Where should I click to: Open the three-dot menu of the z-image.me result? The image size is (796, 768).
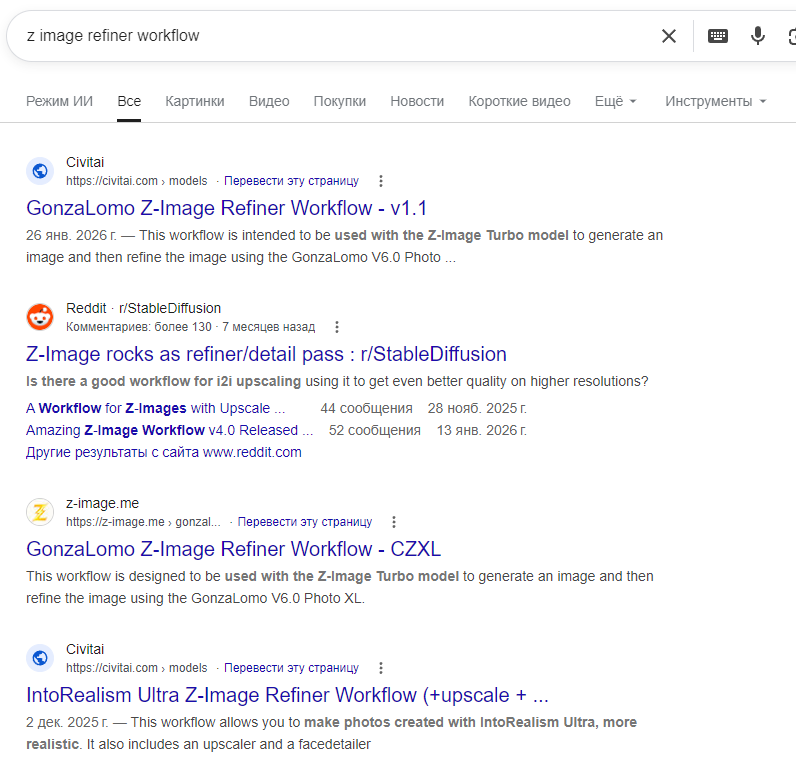point(394,522)
